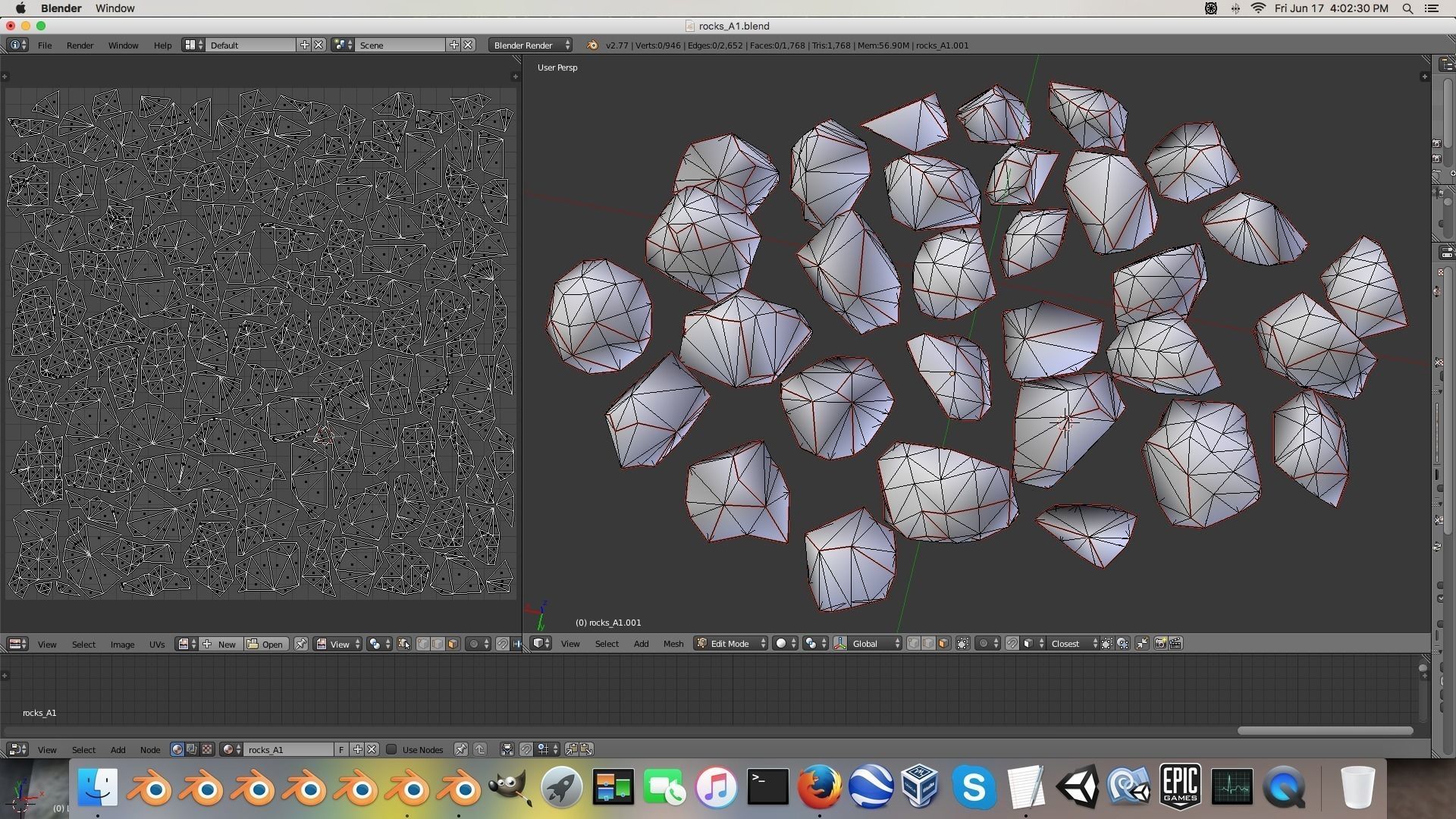
Task: Select compositing node tree type icon
Action: (x=192, y=749)
